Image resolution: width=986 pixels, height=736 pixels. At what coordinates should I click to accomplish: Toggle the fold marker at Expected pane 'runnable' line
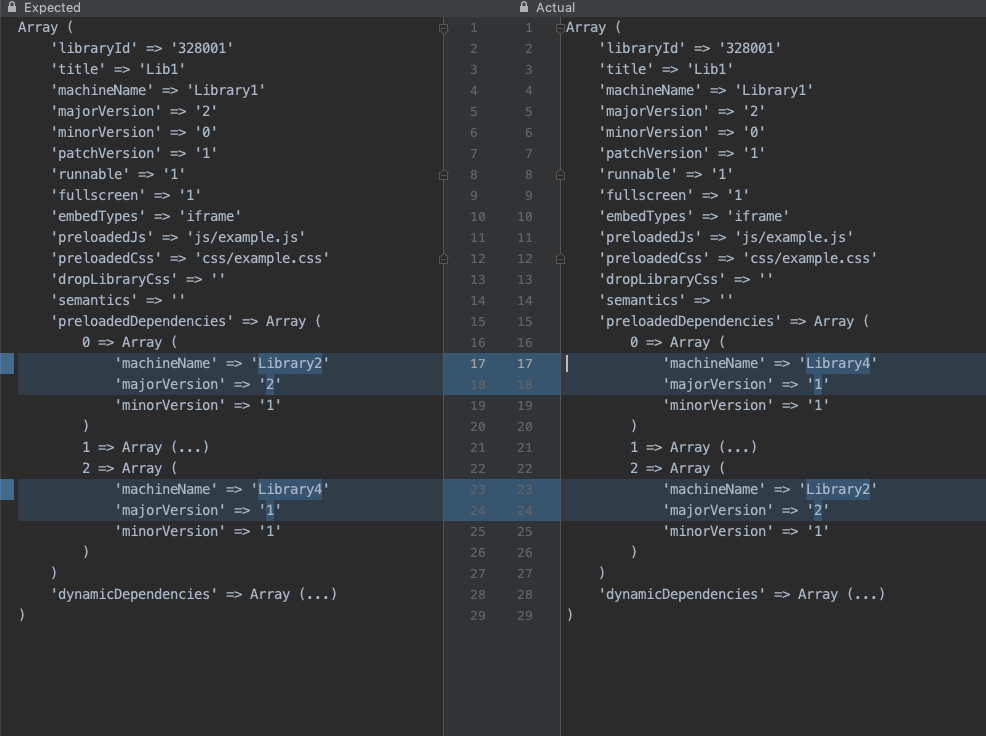point(443,175)
